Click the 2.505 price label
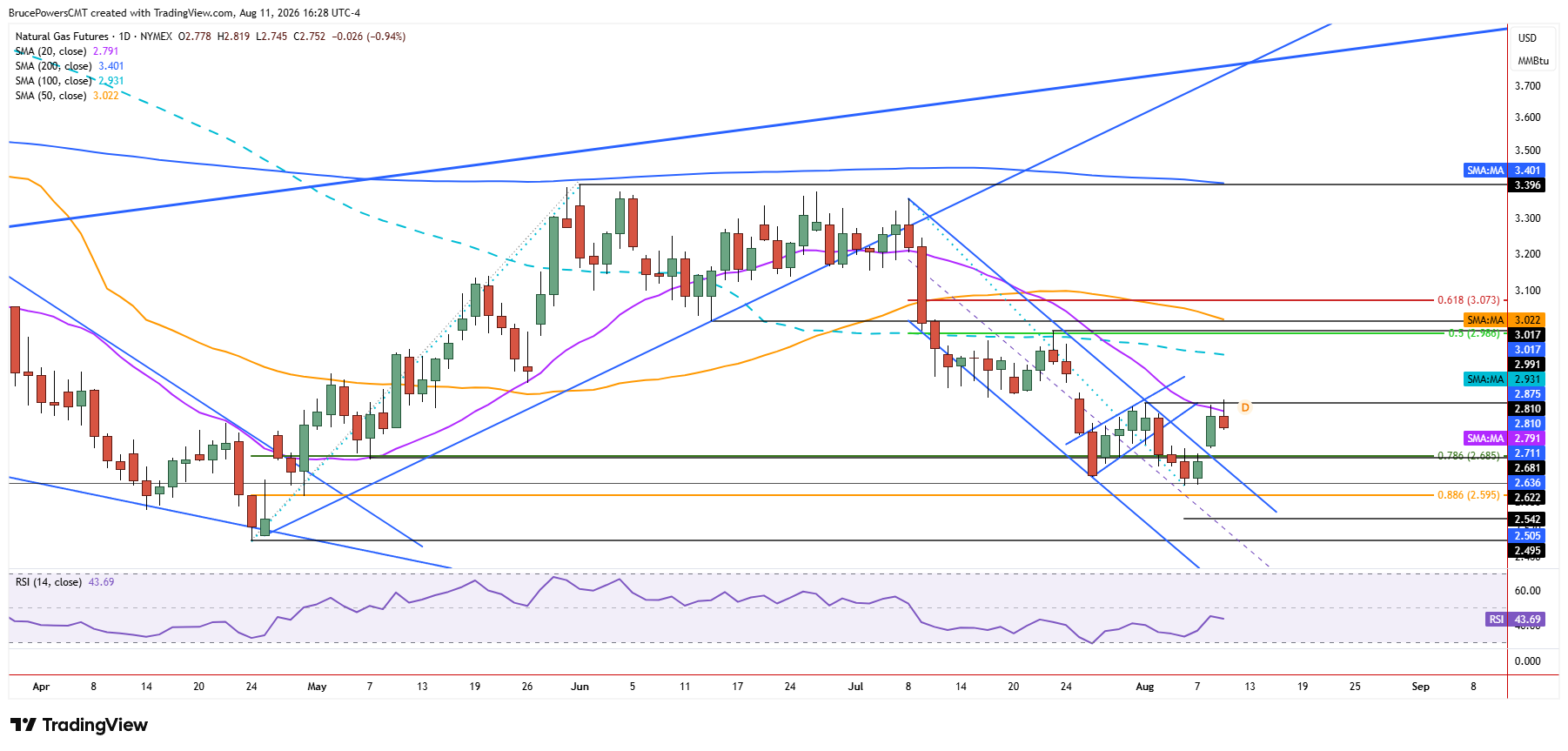 [x=1527, y=536]
